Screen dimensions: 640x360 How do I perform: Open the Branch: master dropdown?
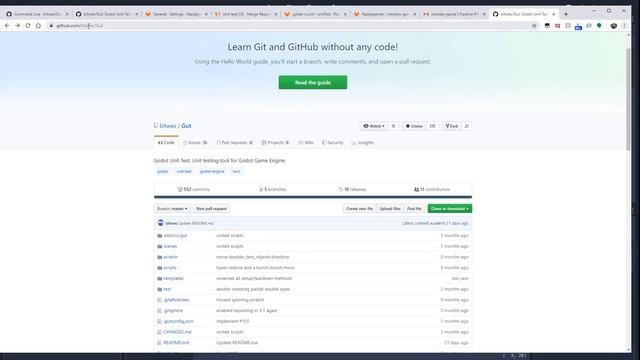coord(172,209)
